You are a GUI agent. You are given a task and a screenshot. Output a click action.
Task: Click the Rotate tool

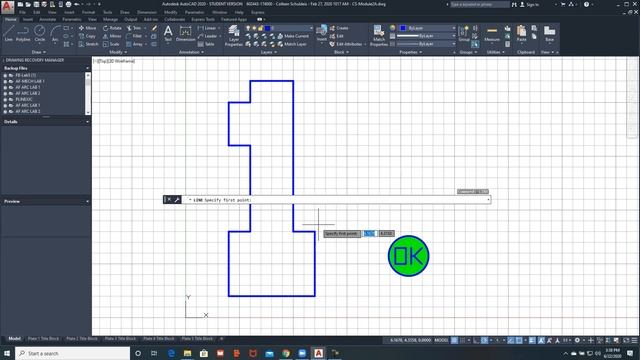pos(112,28)
